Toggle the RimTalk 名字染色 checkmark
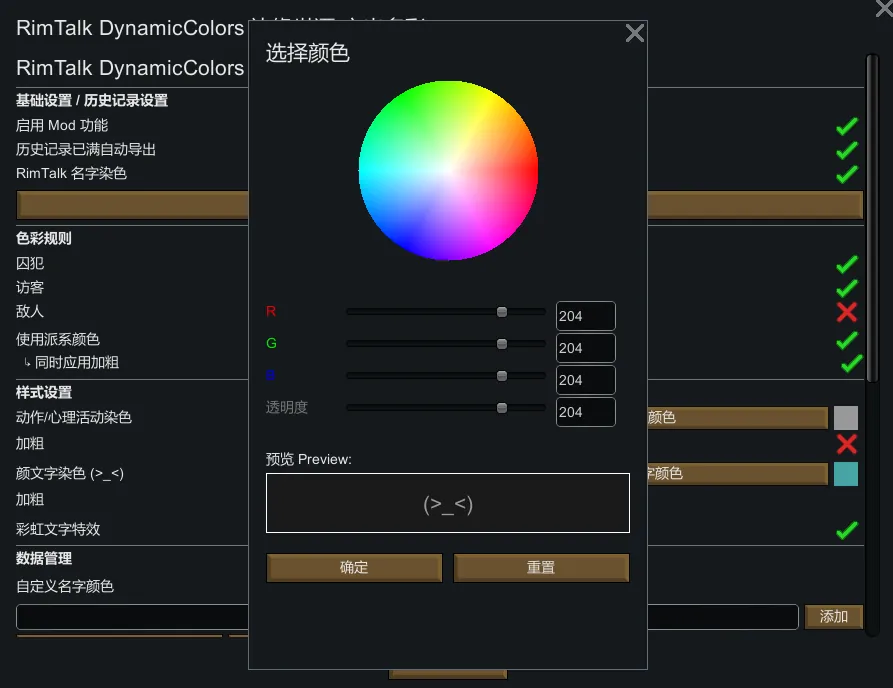Viewport: 893px width, 688px height. (846, 174)
